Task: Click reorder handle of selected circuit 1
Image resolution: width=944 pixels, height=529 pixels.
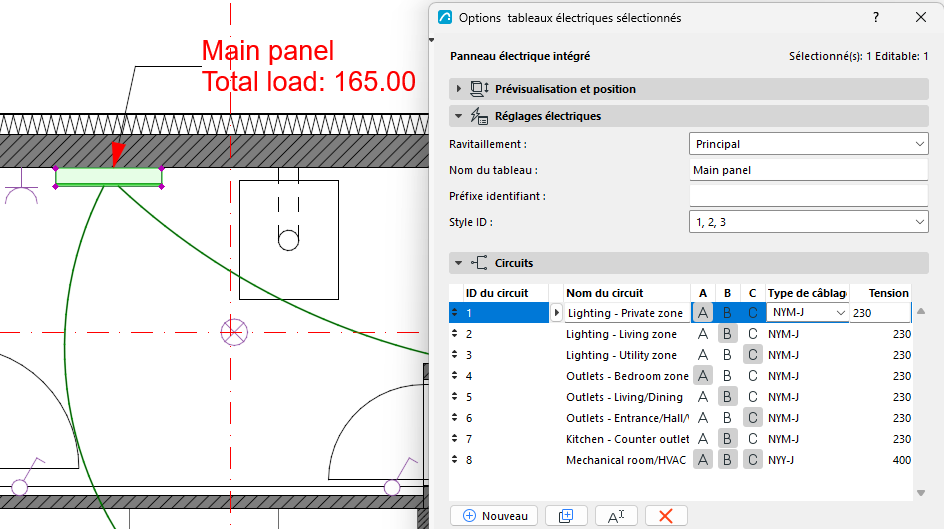Action: [455, 312]
